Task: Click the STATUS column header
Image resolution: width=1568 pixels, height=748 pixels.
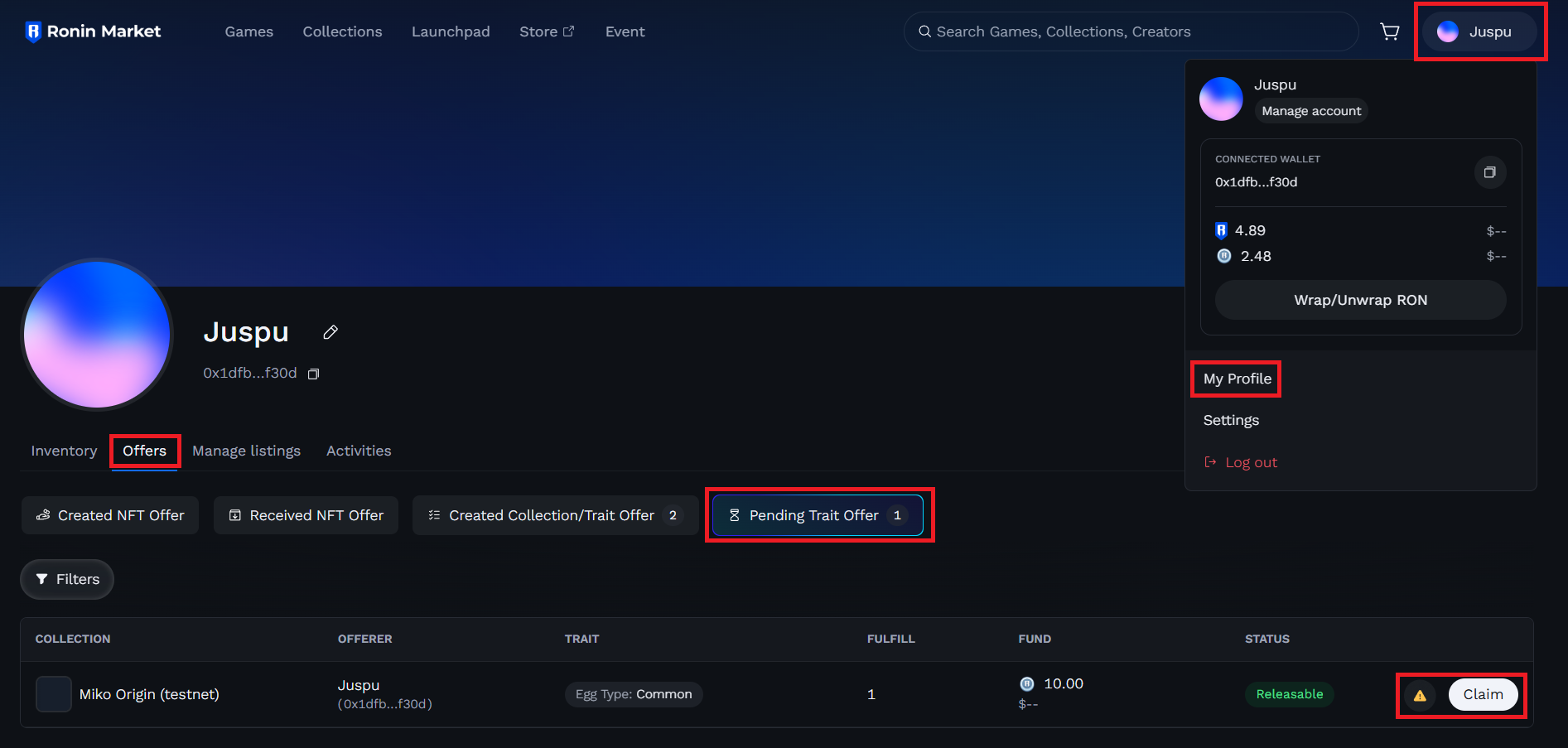Action: click(1267, 639)
